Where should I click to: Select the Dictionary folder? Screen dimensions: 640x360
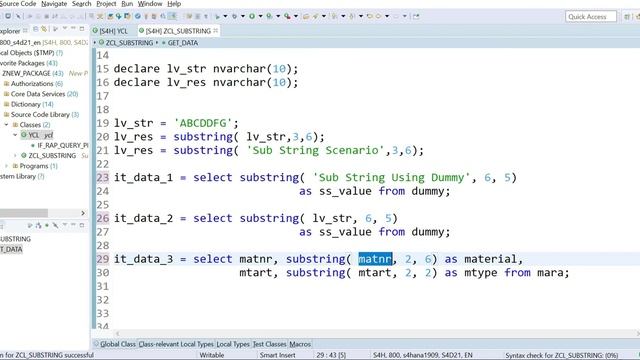point(25,104)
